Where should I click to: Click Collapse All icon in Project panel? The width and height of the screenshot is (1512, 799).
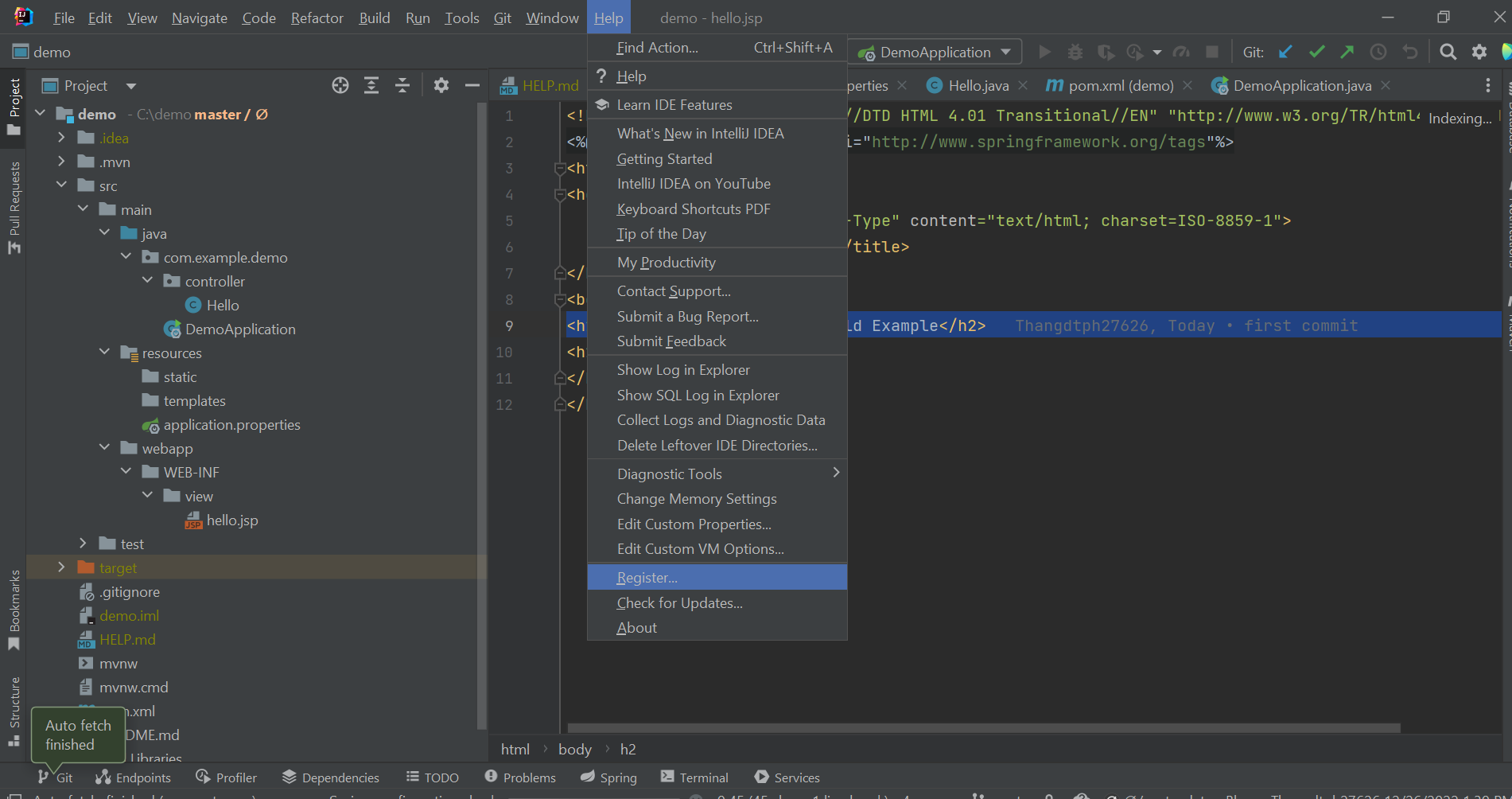[x=402, y=85]
